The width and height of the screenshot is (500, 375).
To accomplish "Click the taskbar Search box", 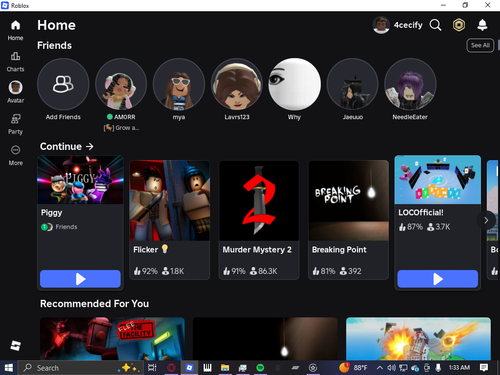I will point(81,368).
